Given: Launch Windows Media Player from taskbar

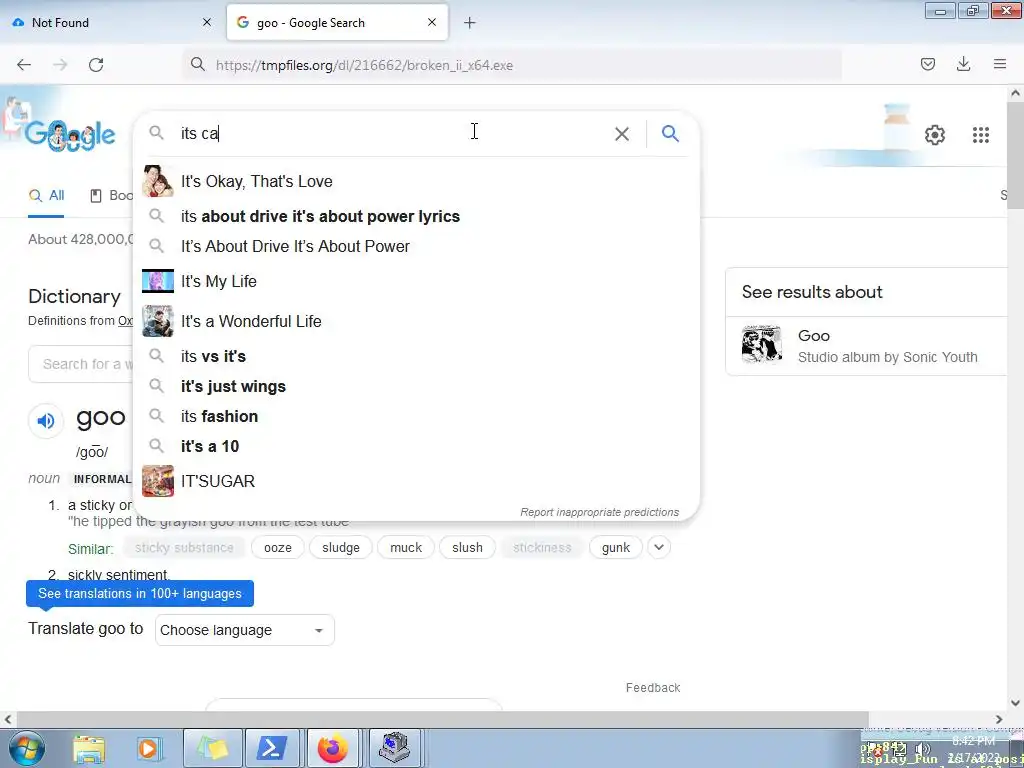Looking at the screenshot, I should (x=149, y=748).
